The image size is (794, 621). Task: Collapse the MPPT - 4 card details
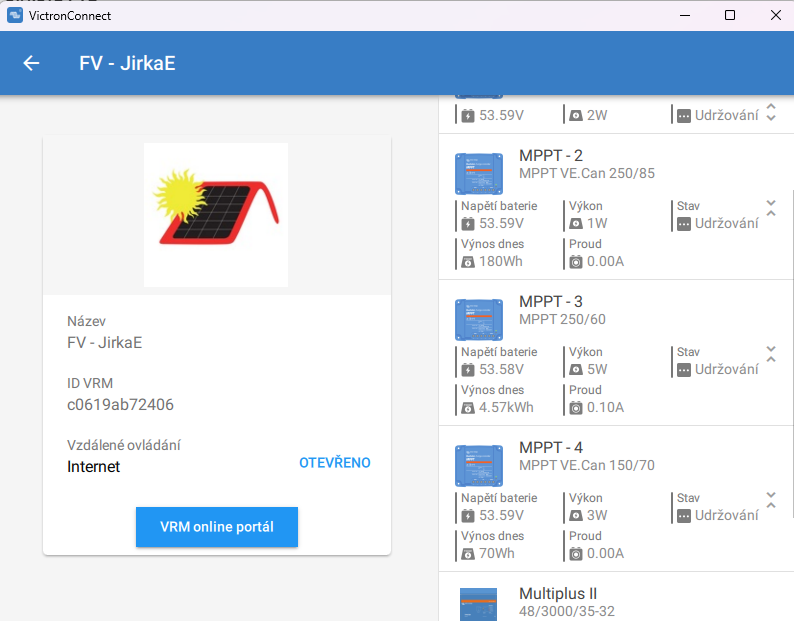tap(771, 499)
